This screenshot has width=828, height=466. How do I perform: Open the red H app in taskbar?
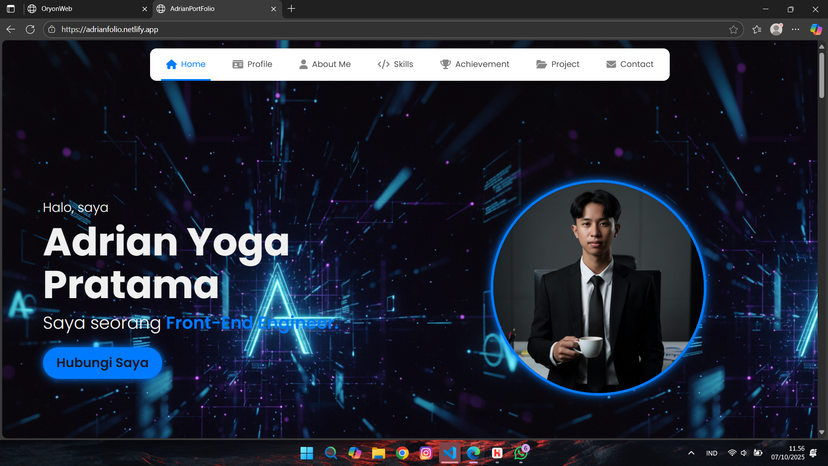pyautogui.click(x=497, y=453)
